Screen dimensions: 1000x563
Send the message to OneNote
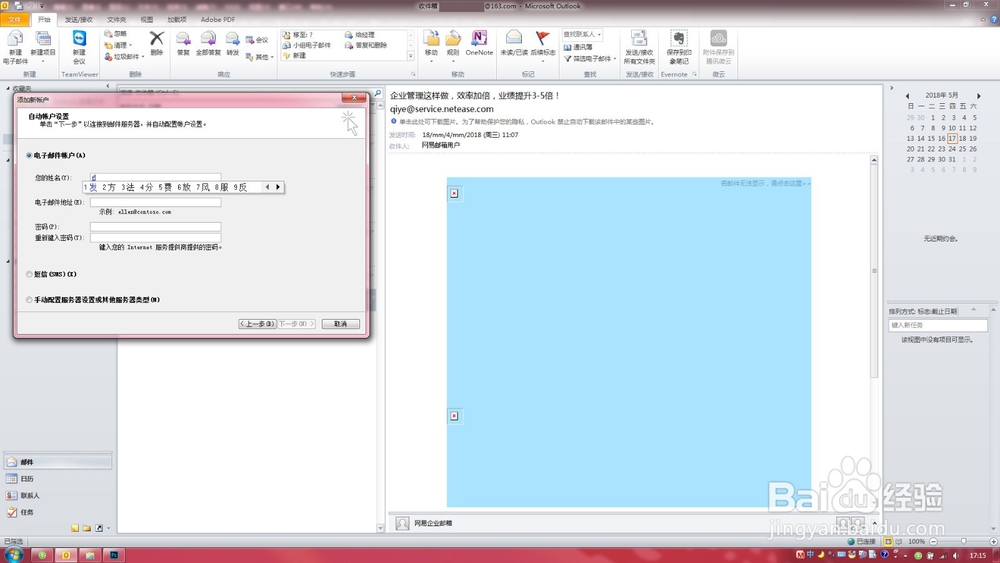[479, 43]
